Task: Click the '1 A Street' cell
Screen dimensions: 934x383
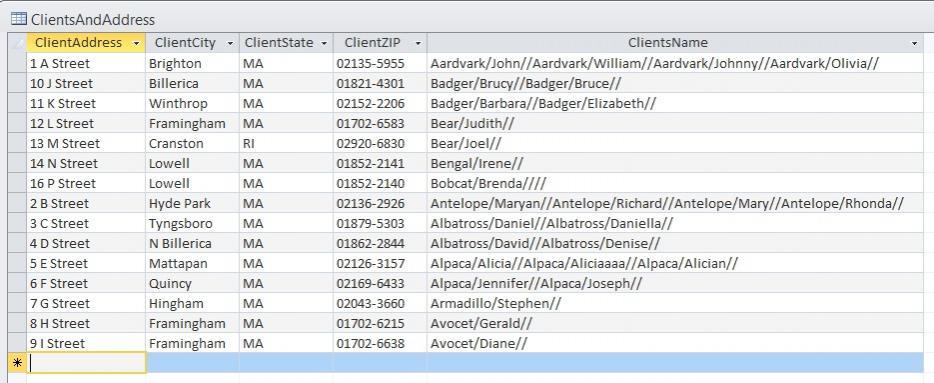Action: click(x=86, y=64)
